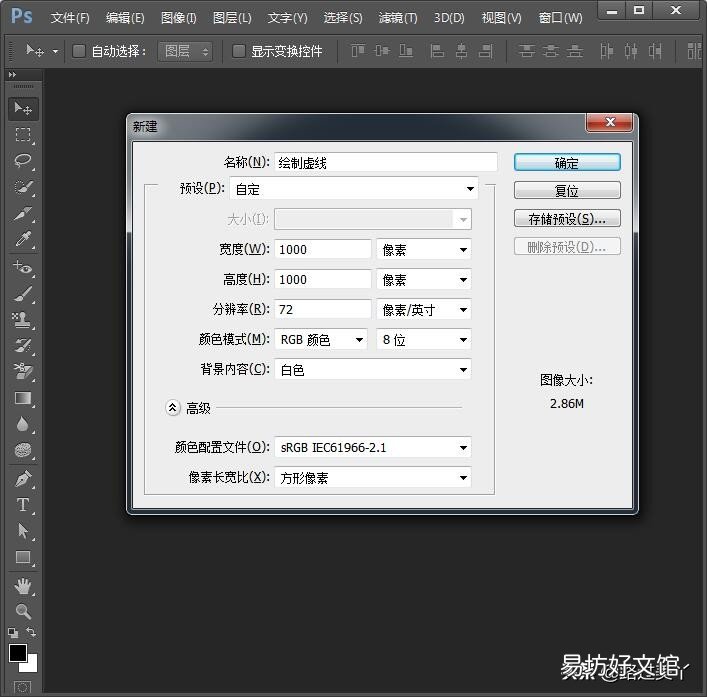Select the Sponge tool
Viewport: 707px width, 697px height.
click(x=23, y=450)
